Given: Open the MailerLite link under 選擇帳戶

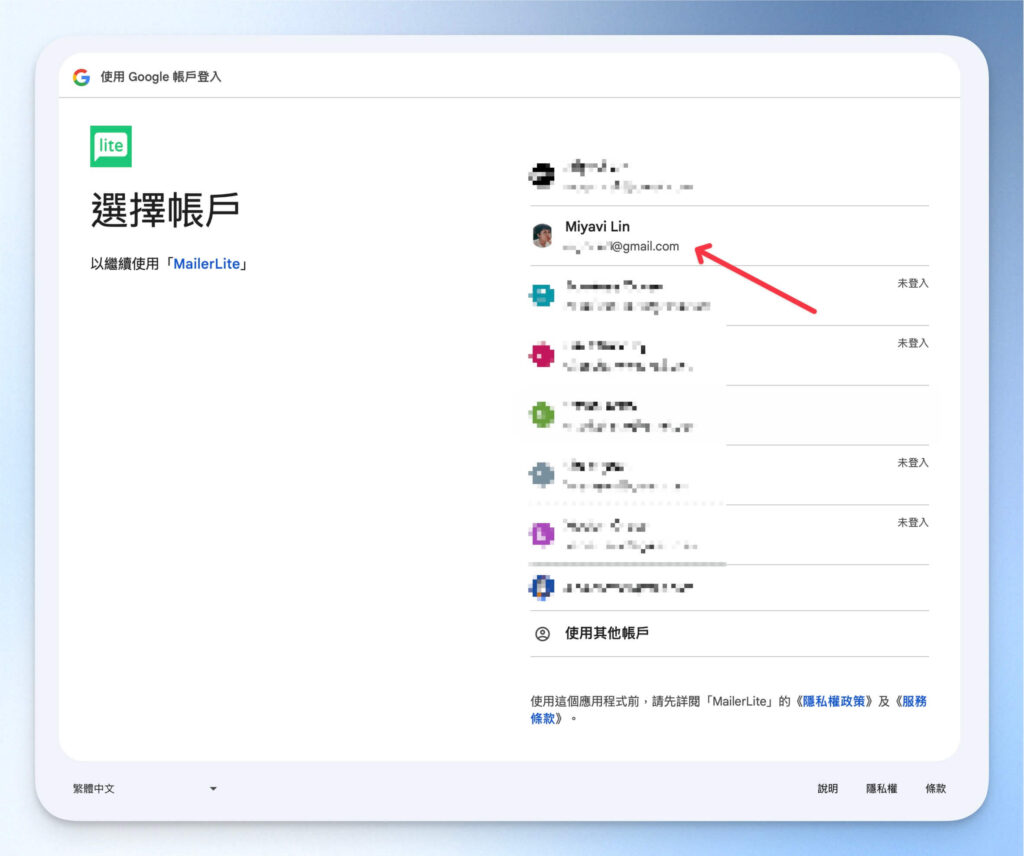Looking at the screenshot, I should pyautogui.click(x=207, y=264).
